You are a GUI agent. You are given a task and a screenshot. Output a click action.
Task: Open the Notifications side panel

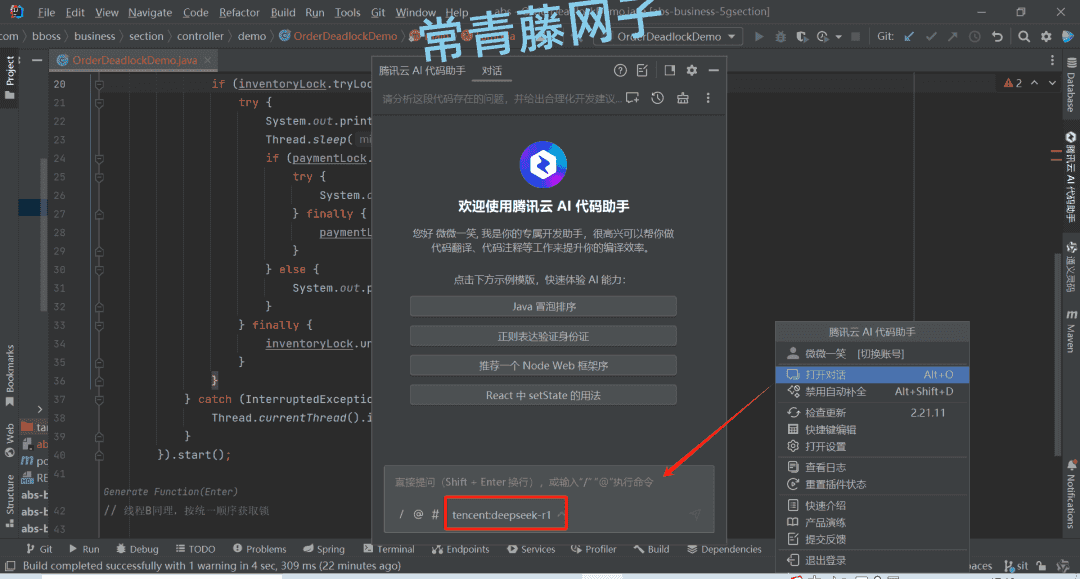(x=1071, y=494)
